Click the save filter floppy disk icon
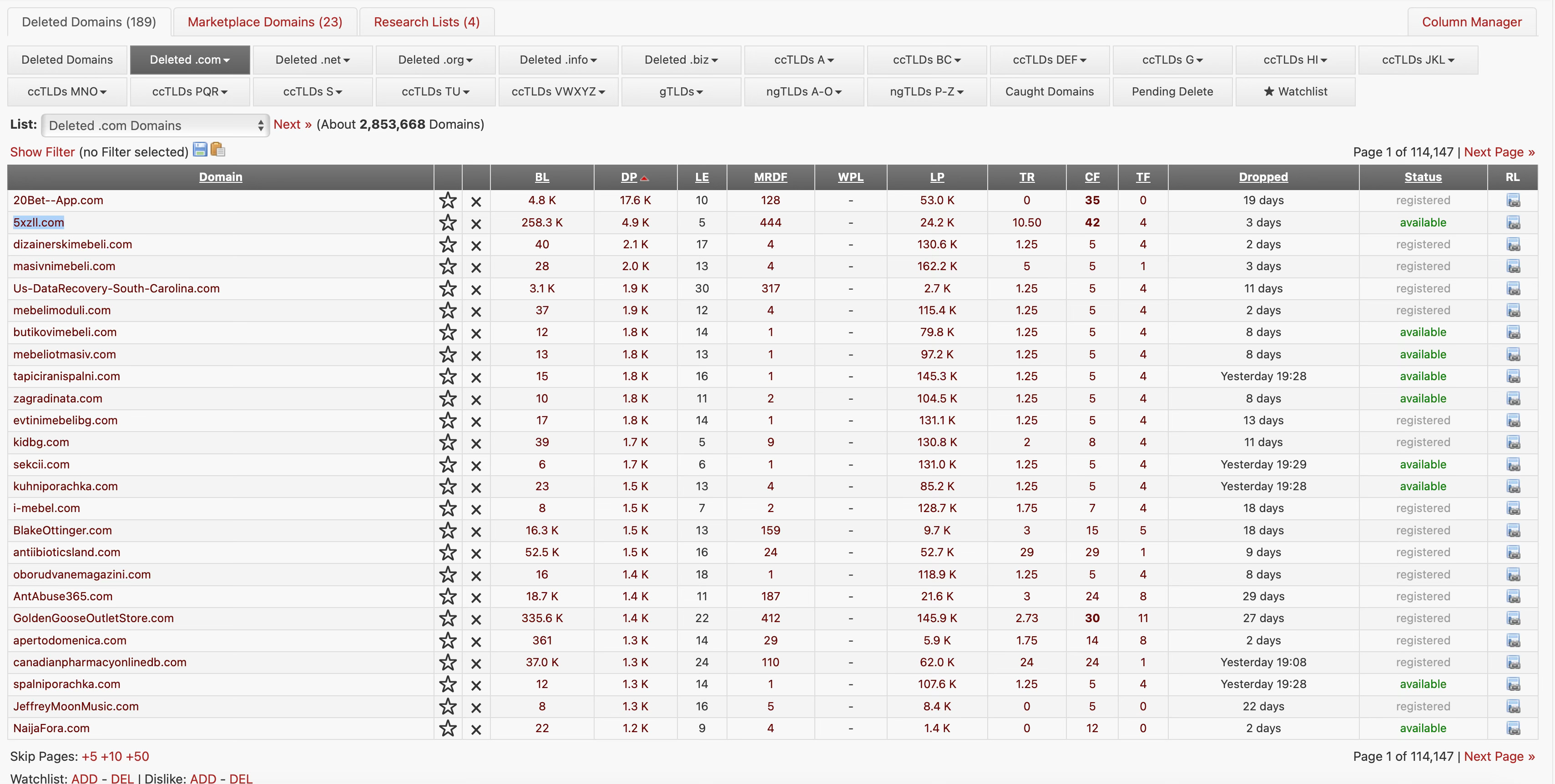Viewport: 1555px width, 784px height. 200,150
